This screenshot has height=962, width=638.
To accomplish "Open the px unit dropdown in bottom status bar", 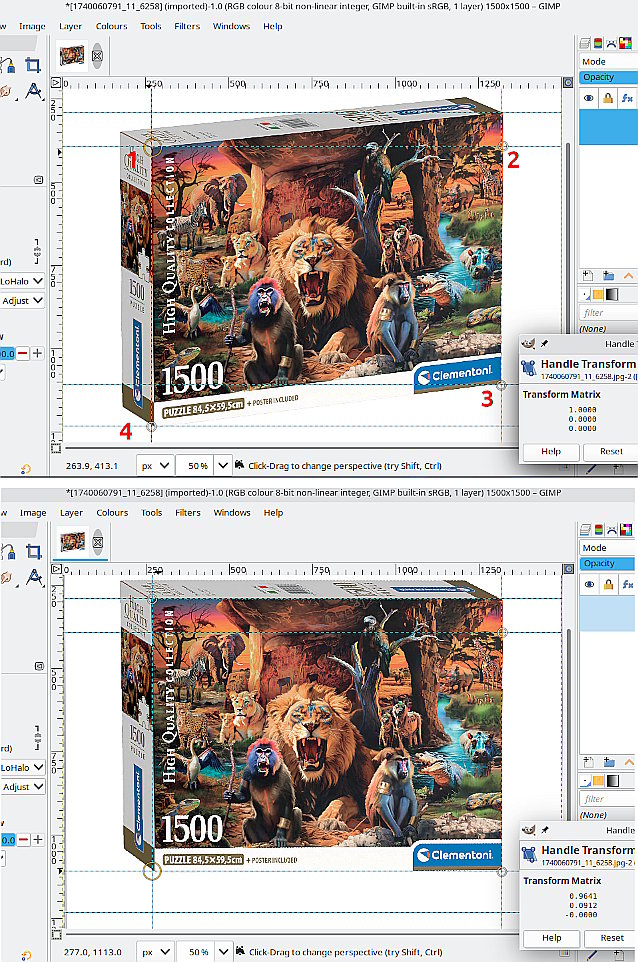I will coord(155,952).
